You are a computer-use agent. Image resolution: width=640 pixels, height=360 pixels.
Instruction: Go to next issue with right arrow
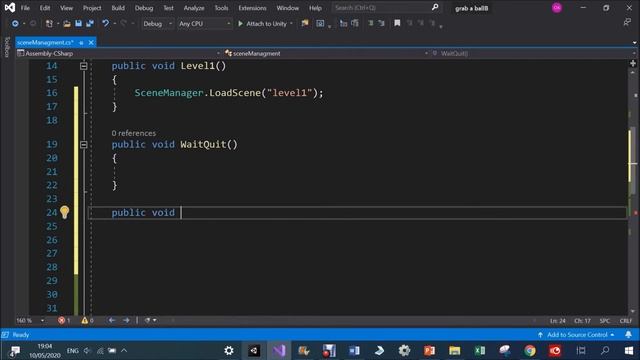tap(126, 320)
